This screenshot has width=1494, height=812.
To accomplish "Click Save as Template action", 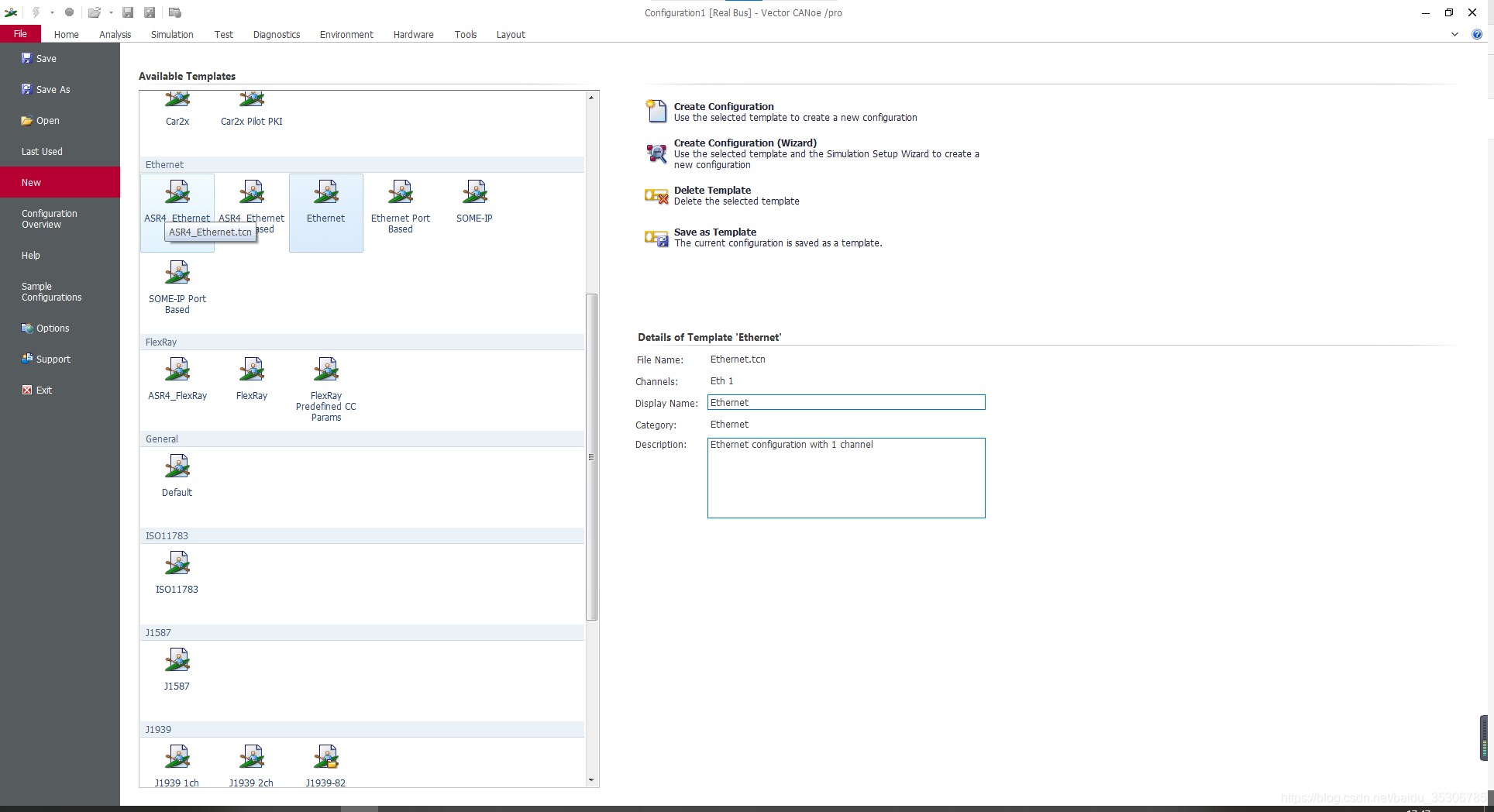I will point(763,237).
